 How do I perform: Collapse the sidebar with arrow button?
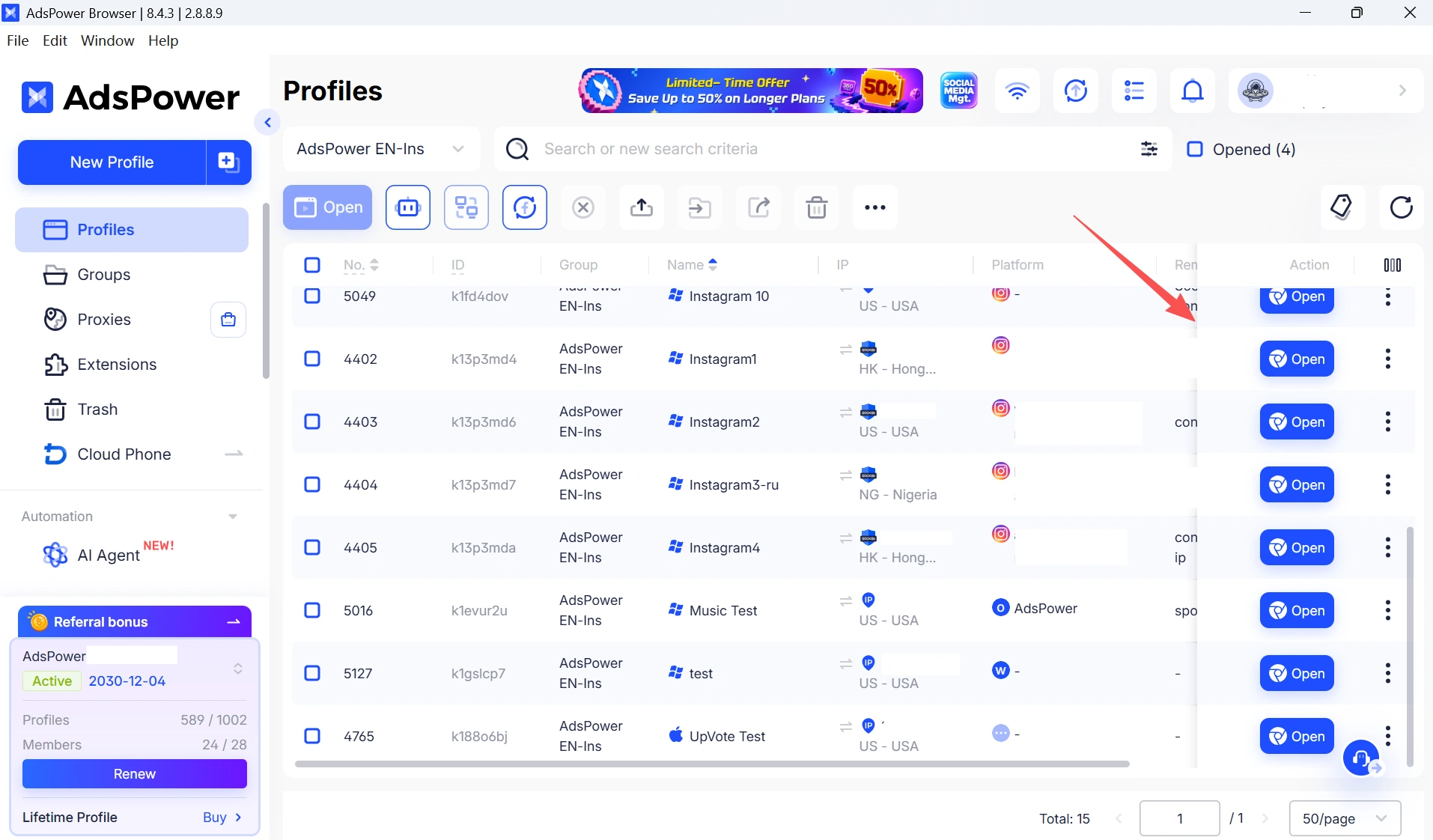[267, 122]
